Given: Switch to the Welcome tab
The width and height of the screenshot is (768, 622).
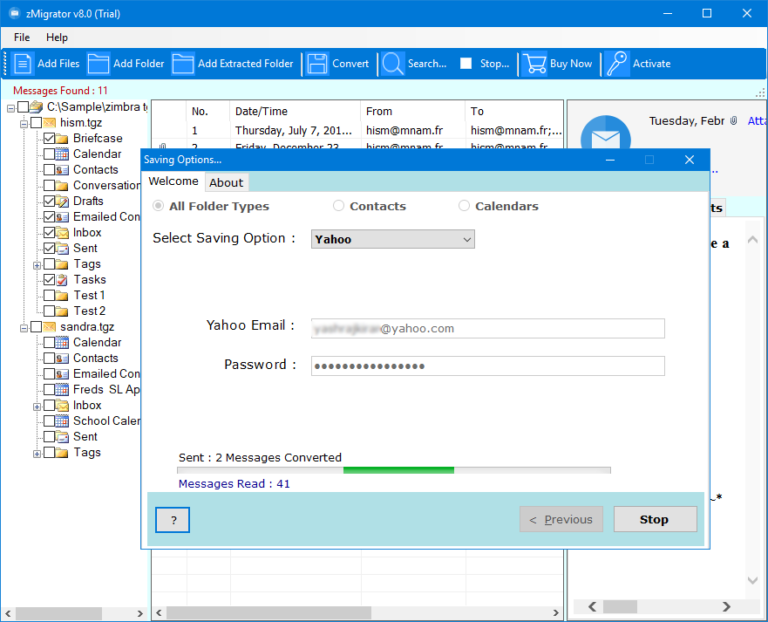Looking at the screenshot, I should click(173, 181).
